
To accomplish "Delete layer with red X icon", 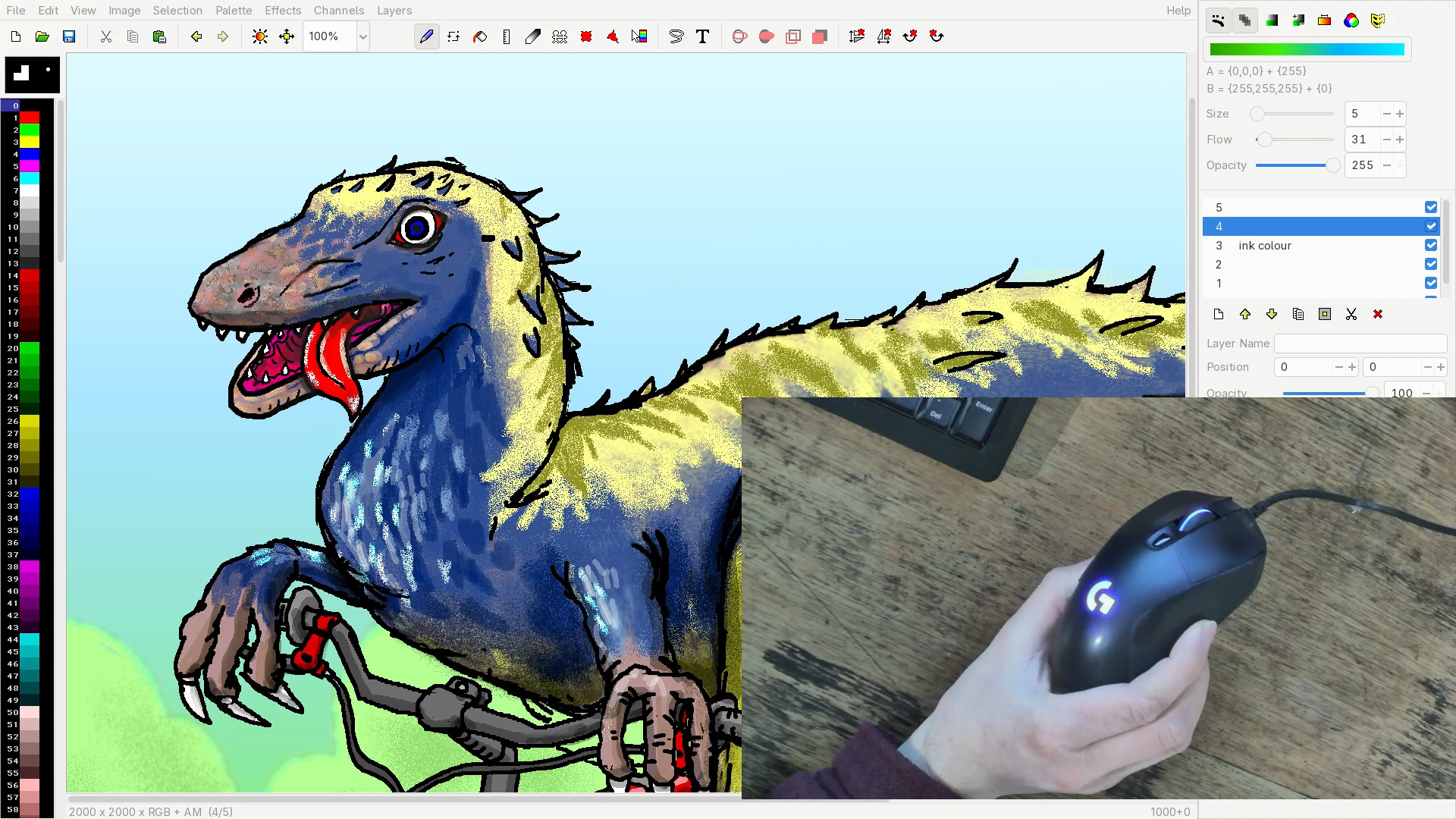I will 1378,314.
